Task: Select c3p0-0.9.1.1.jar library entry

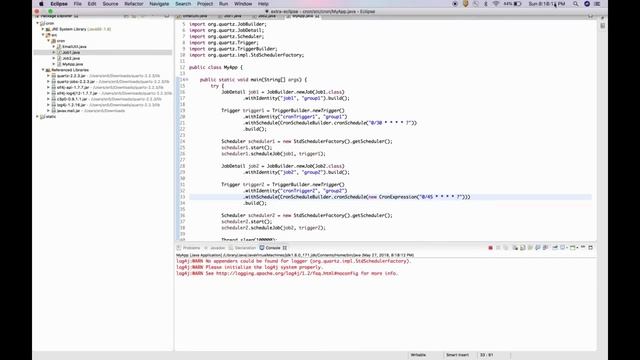Action: (72, 99)
